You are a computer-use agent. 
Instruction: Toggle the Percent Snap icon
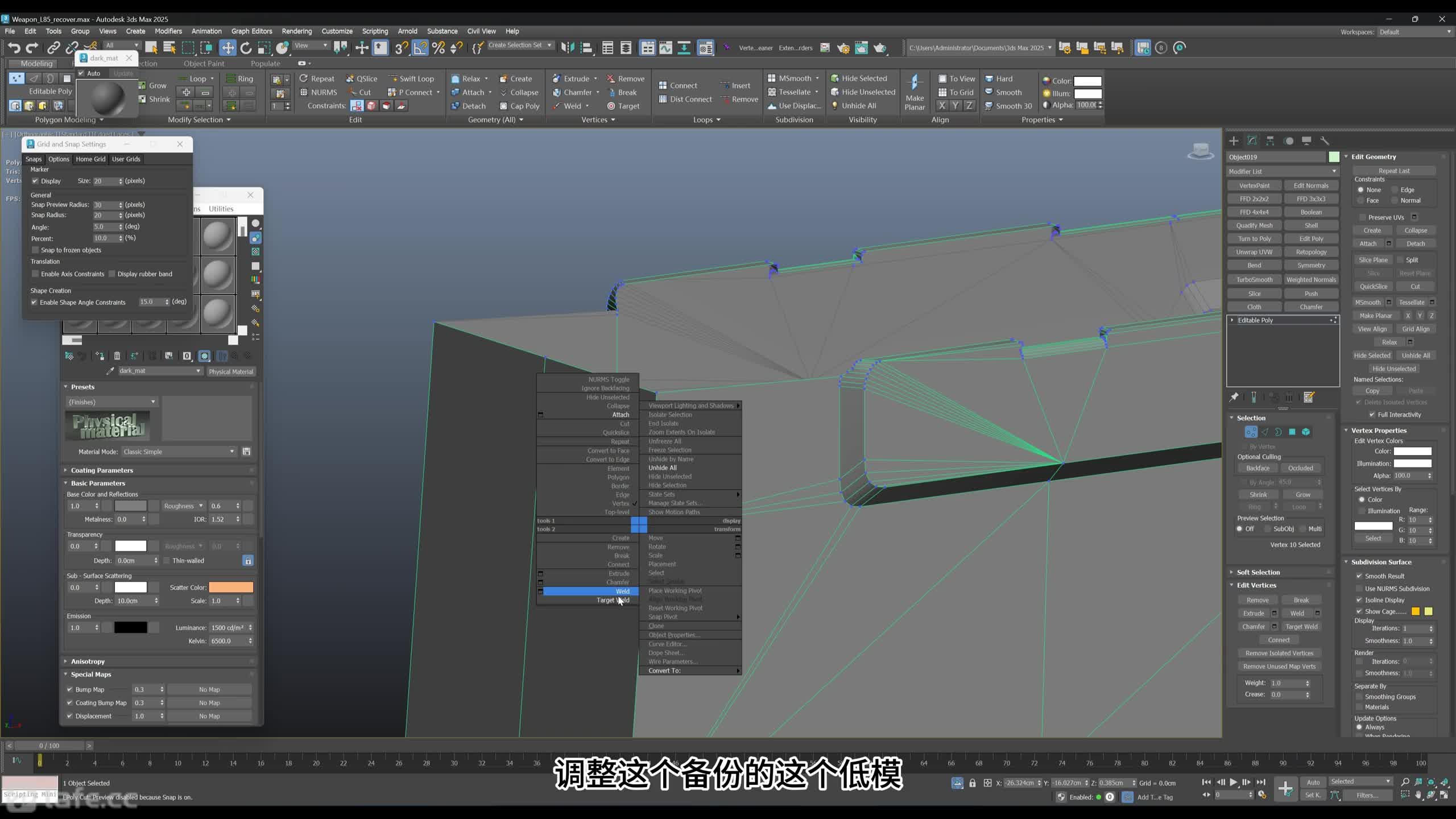pyautogui.click(x=439, y=48)
